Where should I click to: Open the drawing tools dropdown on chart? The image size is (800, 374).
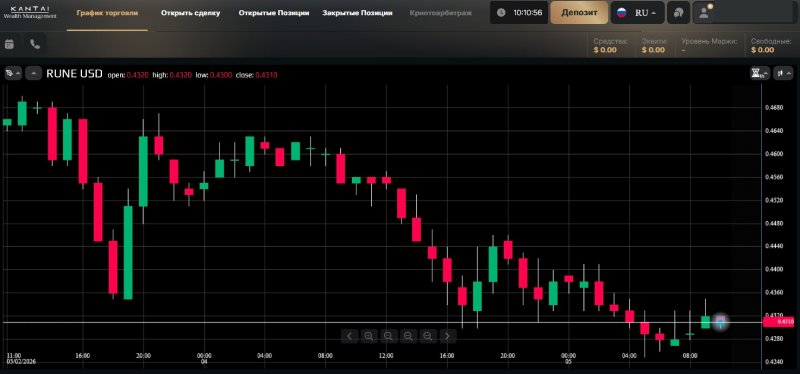tap(13, 73)
